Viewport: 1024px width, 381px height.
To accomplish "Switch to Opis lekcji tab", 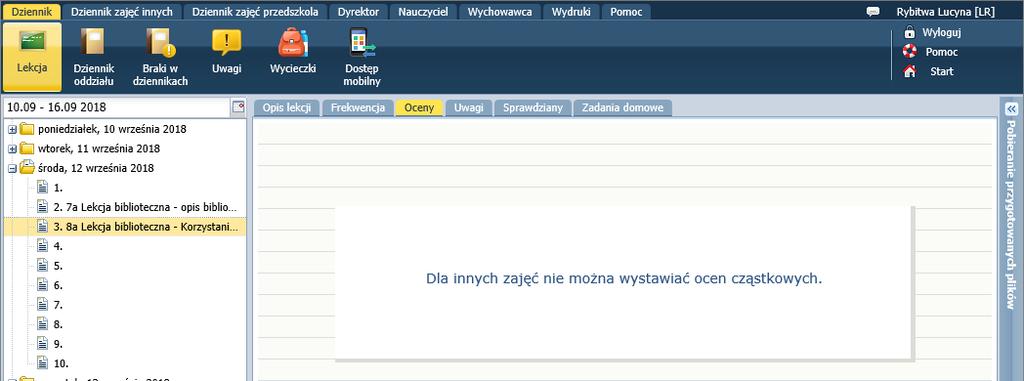I will point(287,108).
